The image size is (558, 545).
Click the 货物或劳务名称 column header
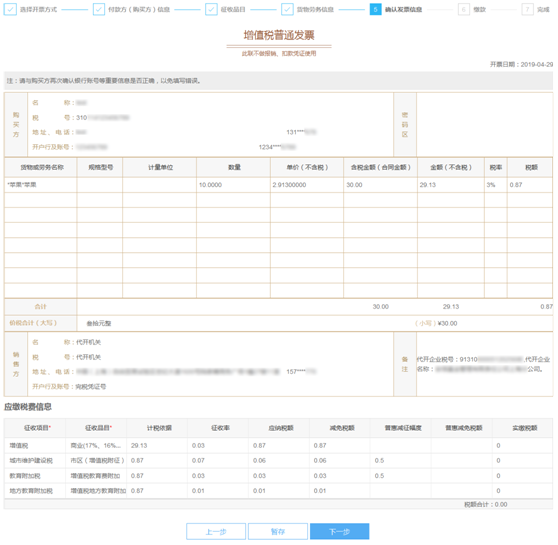[42, 167]
